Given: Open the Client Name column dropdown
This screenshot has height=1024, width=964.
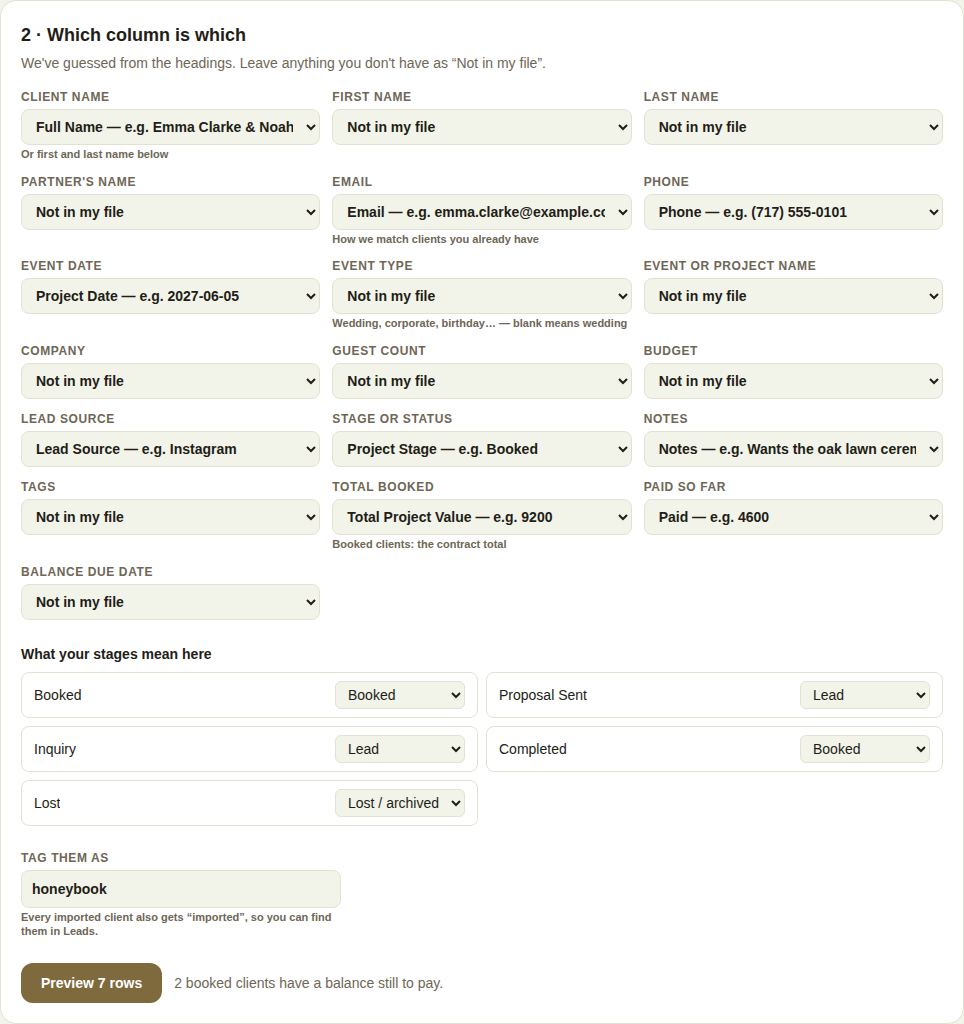Looking at the screenshot, I should [x=170, y=127].
